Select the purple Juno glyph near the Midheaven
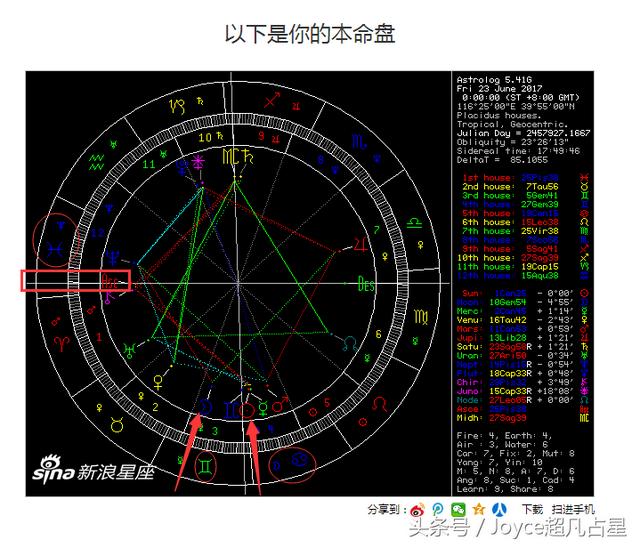The height and width of the screenshot is (548, 640). pyautogui.click(x=199, y=162)
